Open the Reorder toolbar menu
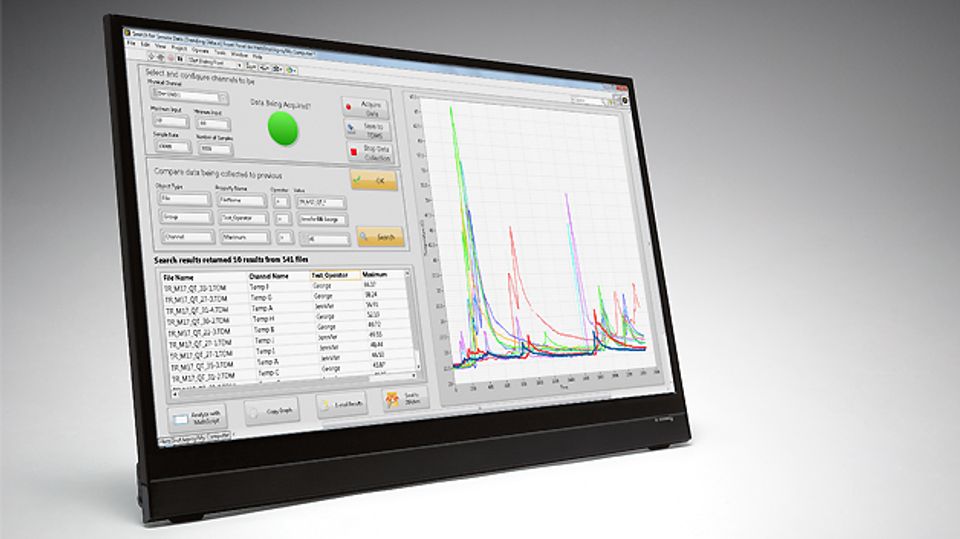The image size is (960, 539). tap(291, 70)
